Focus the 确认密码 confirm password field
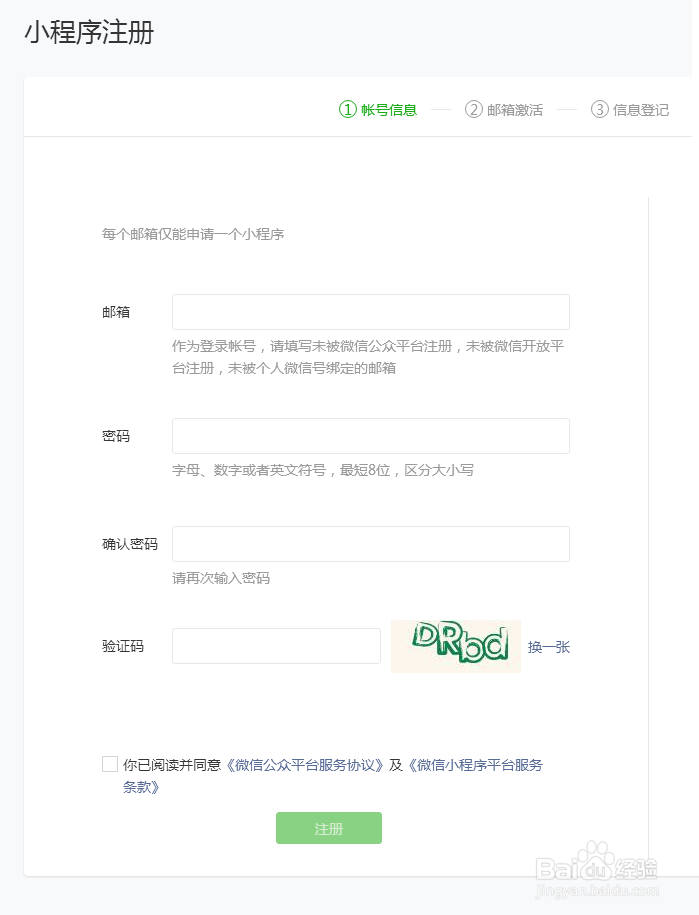Image resolution: width=699 pixels, height=915 pixels. [371, 544]
